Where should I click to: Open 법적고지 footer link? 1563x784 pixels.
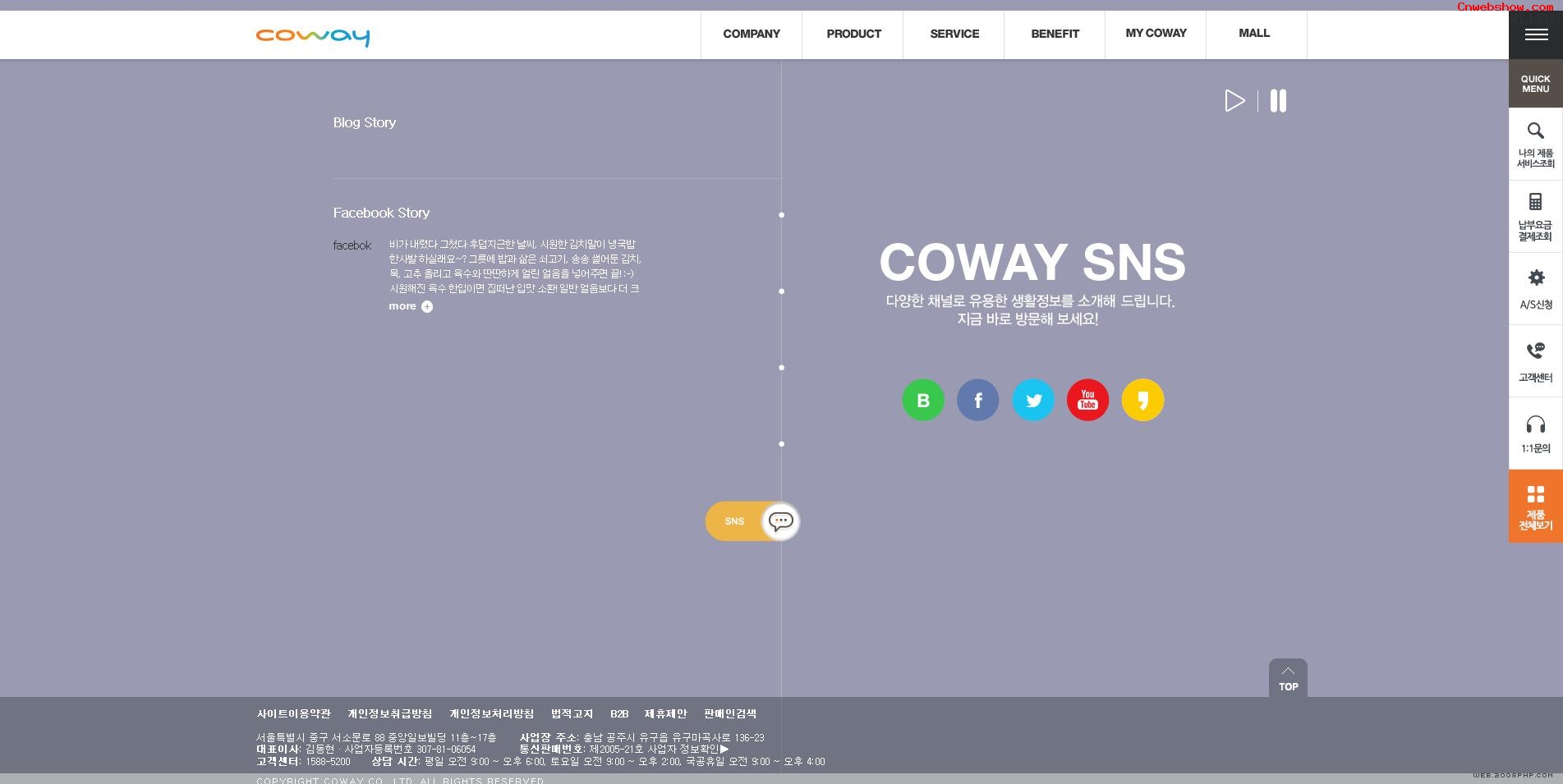(x=572, y=713)
